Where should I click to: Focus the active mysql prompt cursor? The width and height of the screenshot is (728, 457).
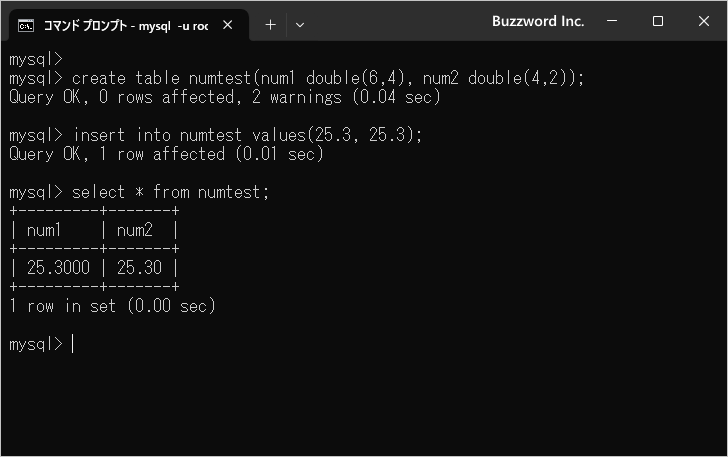[72, 344]
